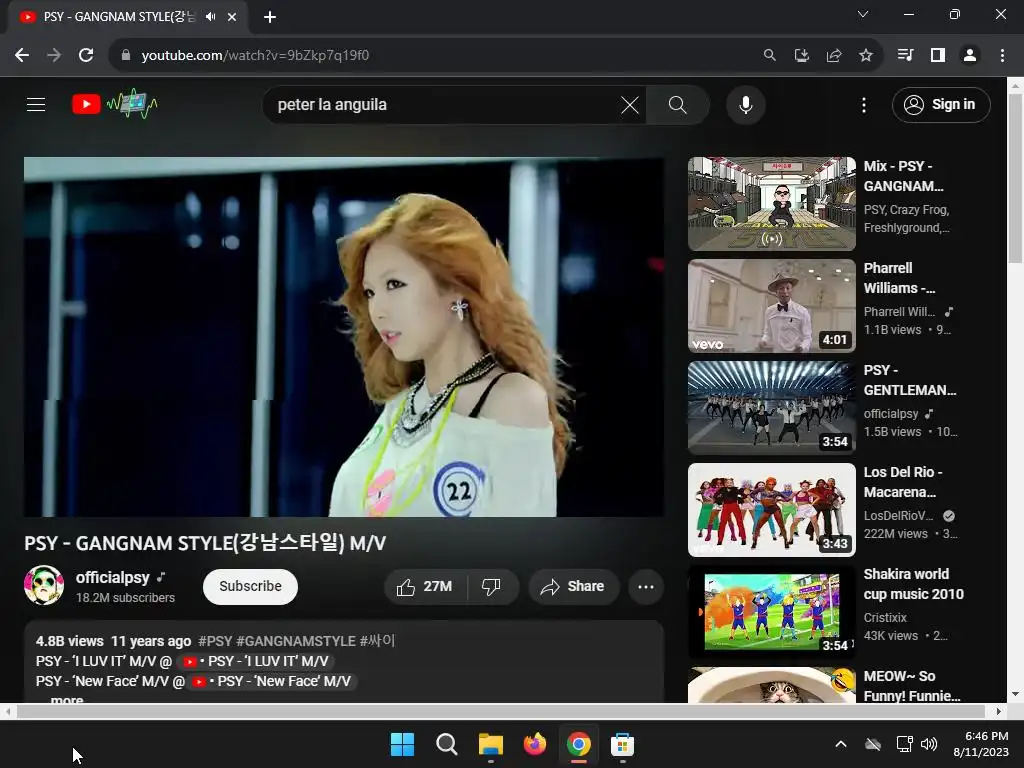This screenshot has height=768, width=1024.
Task: Open File Explorer from taskbar
Action: click(x=490, y=744)
